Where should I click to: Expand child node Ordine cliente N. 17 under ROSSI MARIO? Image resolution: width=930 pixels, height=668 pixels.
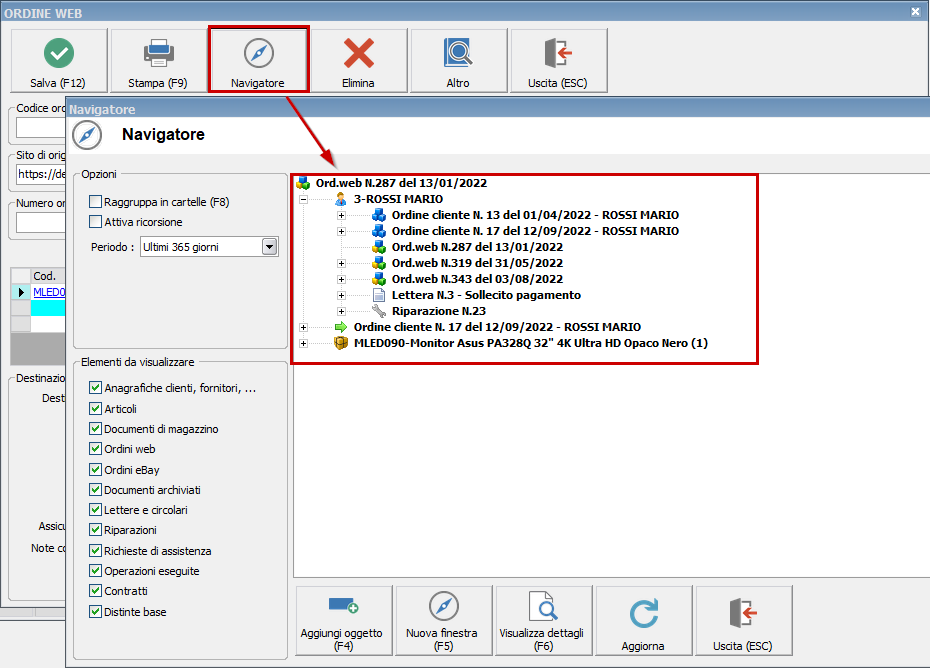[x=342, y=231]
